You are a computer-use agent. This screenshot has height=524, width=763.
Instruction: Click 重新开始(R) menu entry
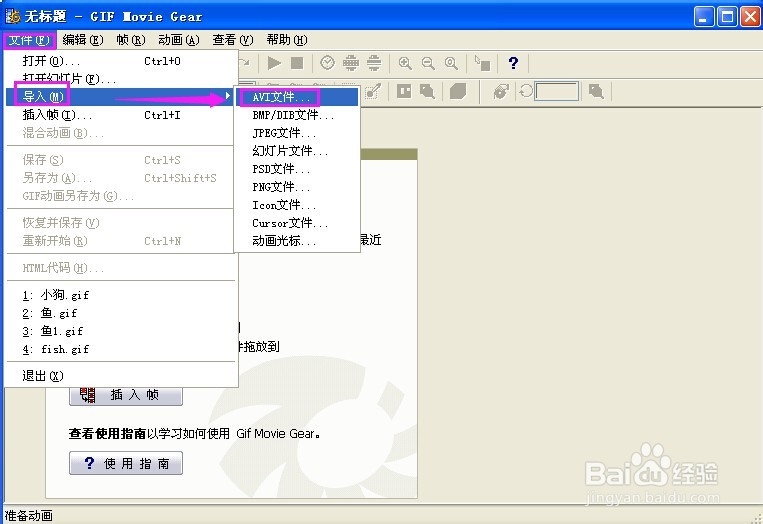[121, 241]
